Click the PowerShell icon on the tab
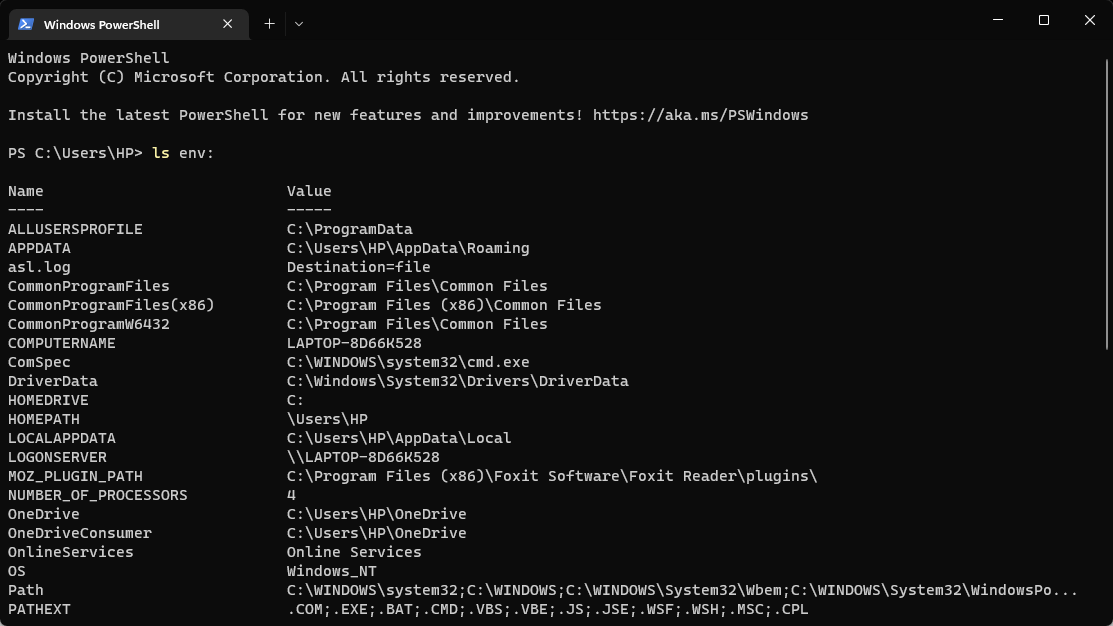1113x626 pixels. [x=24, y=23]
